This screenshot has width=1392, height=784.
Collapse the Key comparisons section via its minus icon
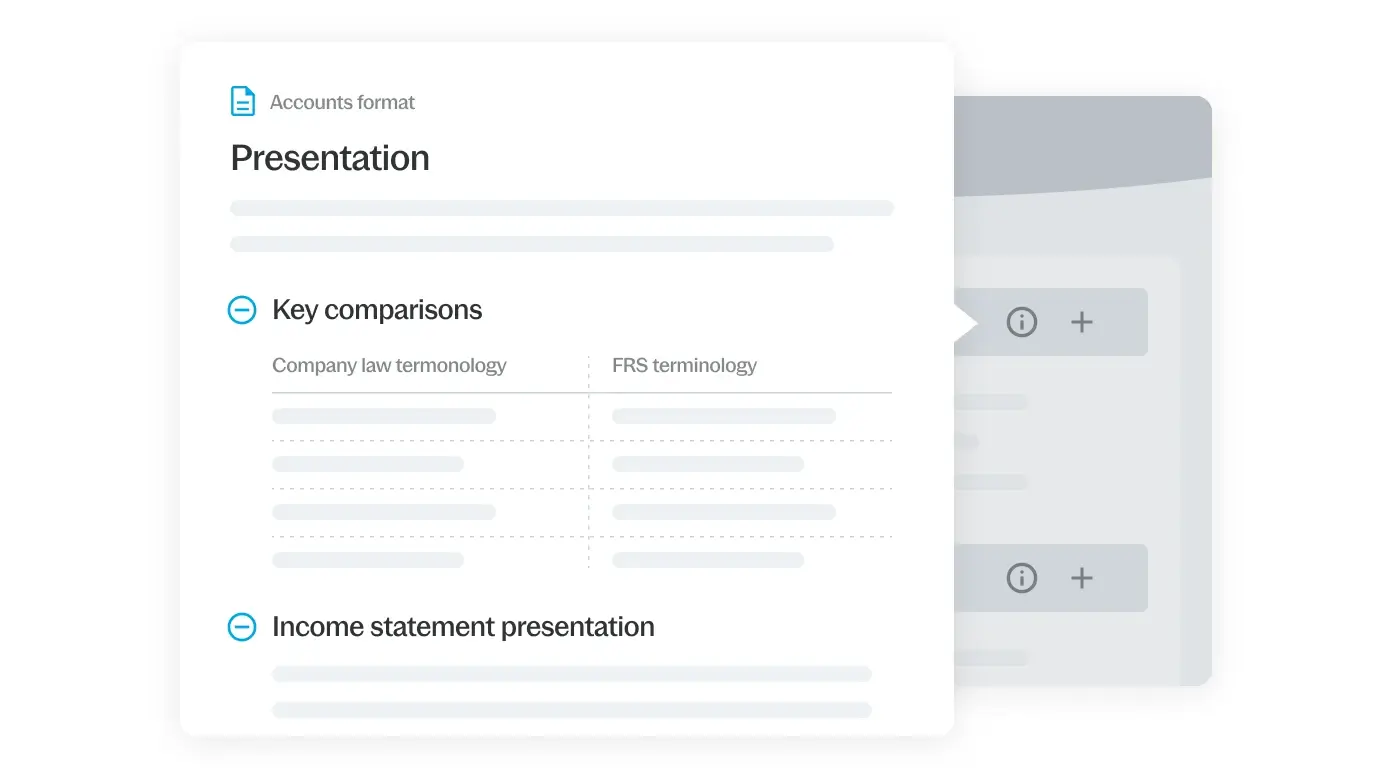[x=242, y=310]
